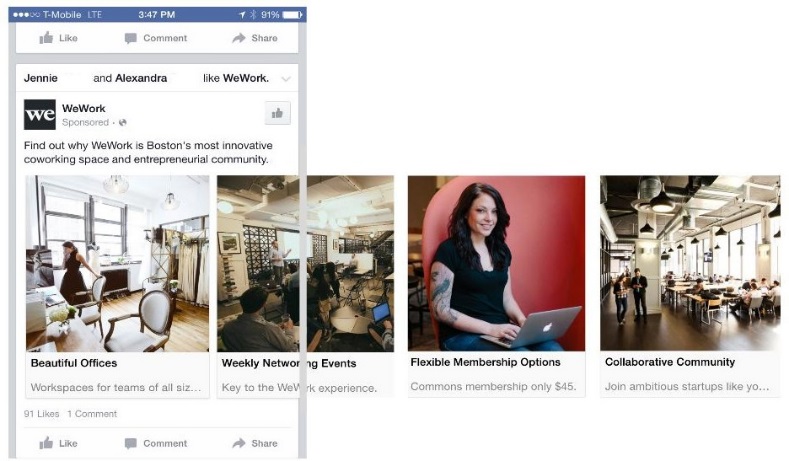
Task: Open the Beautiful Offices carousel image
Action: click(x=117, y=263)
